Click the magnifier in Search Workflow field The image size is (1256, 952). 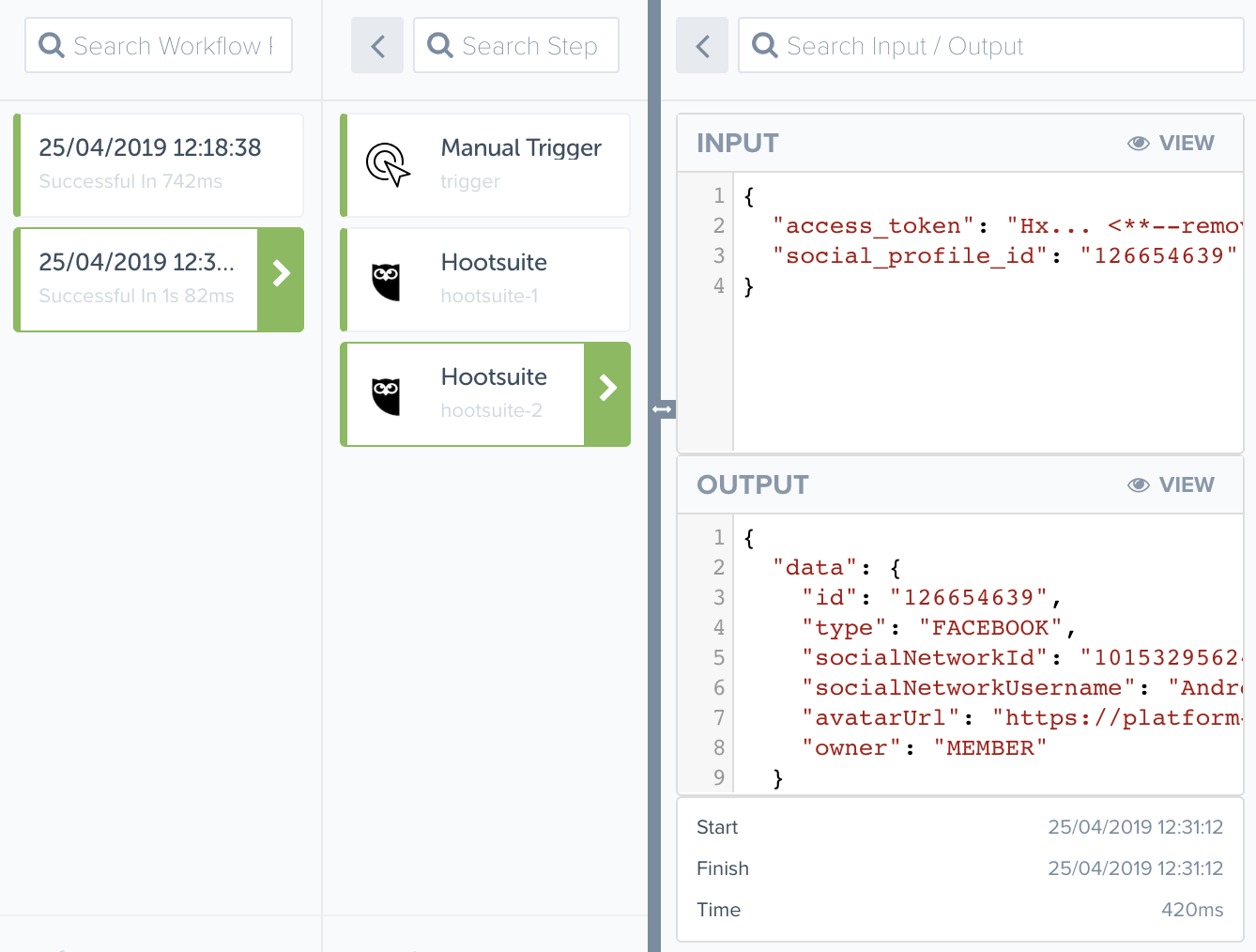pos(51,45)
